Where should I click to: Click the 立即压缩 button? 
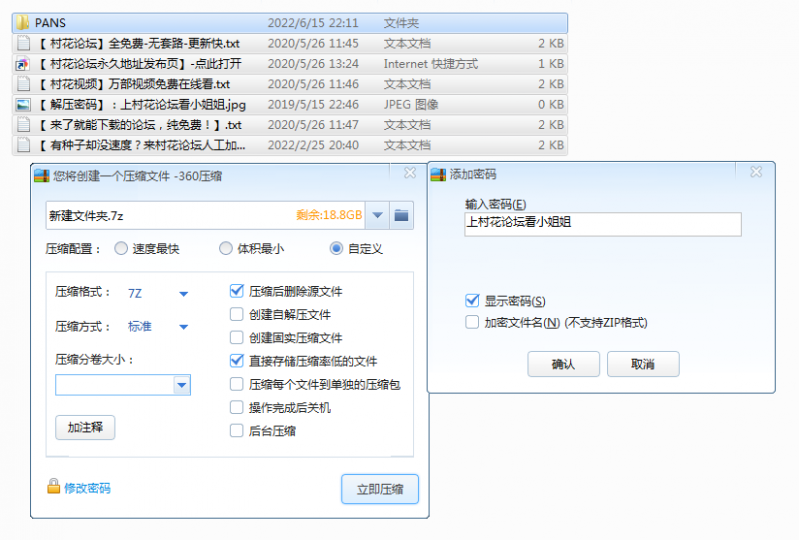click(380, 489)
